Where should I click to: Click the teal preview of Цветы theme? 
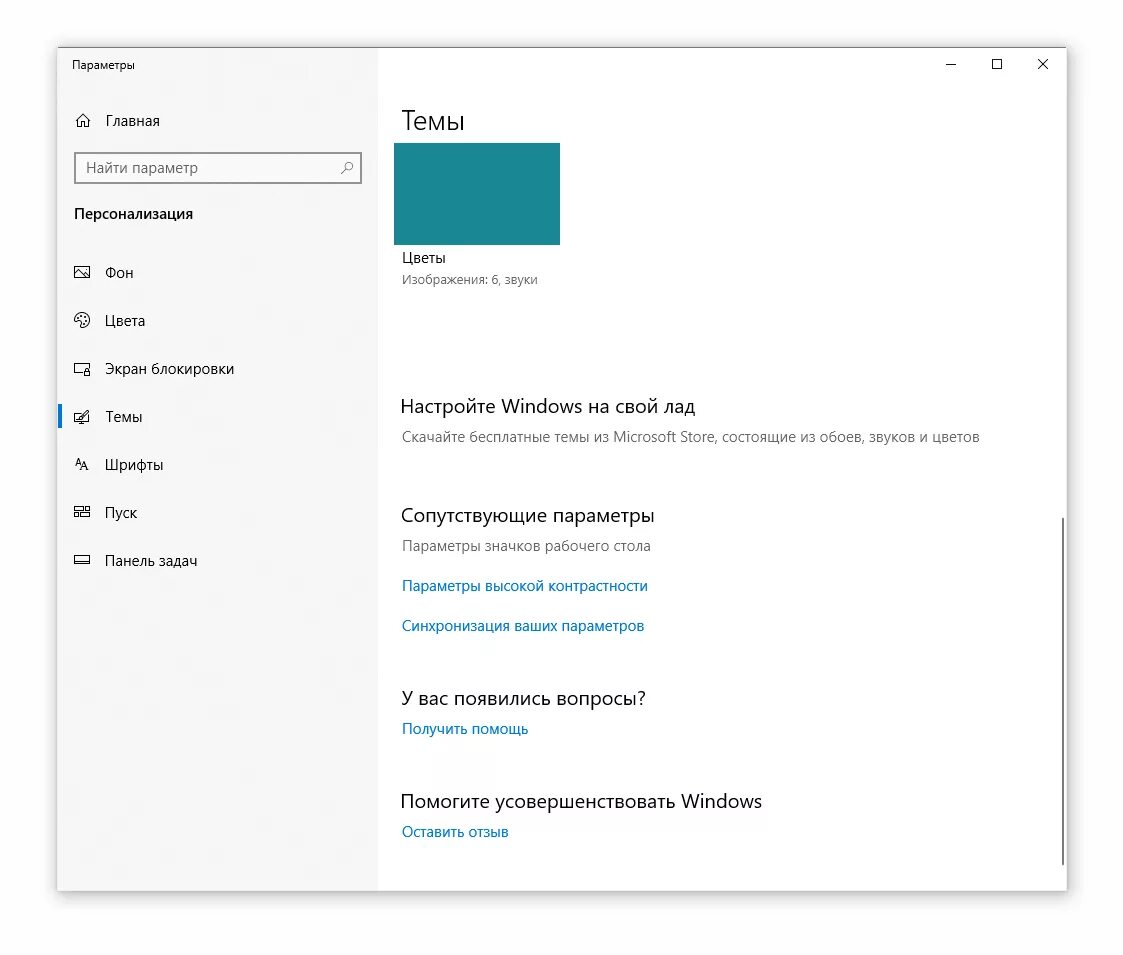click(x=477, y=194)
